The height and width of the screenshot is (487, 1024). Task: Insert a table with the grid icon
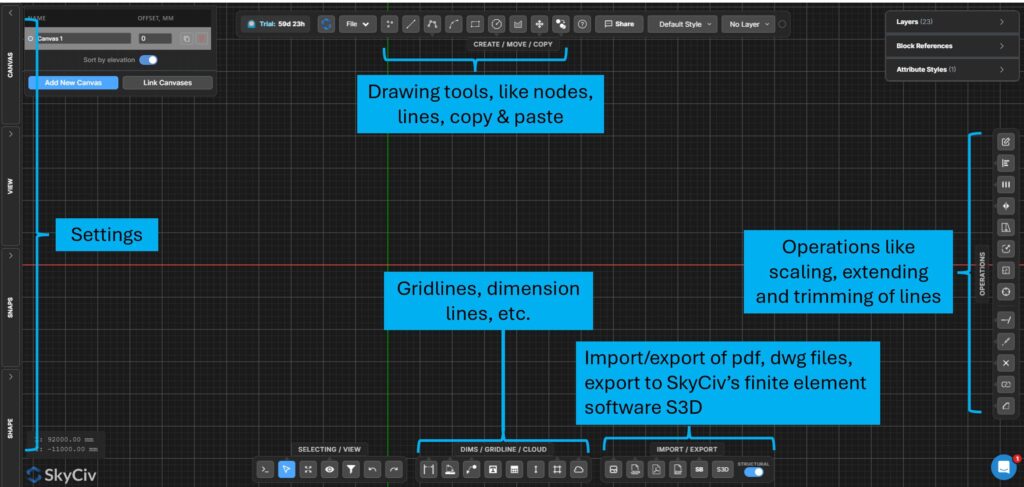coord(515,469)
